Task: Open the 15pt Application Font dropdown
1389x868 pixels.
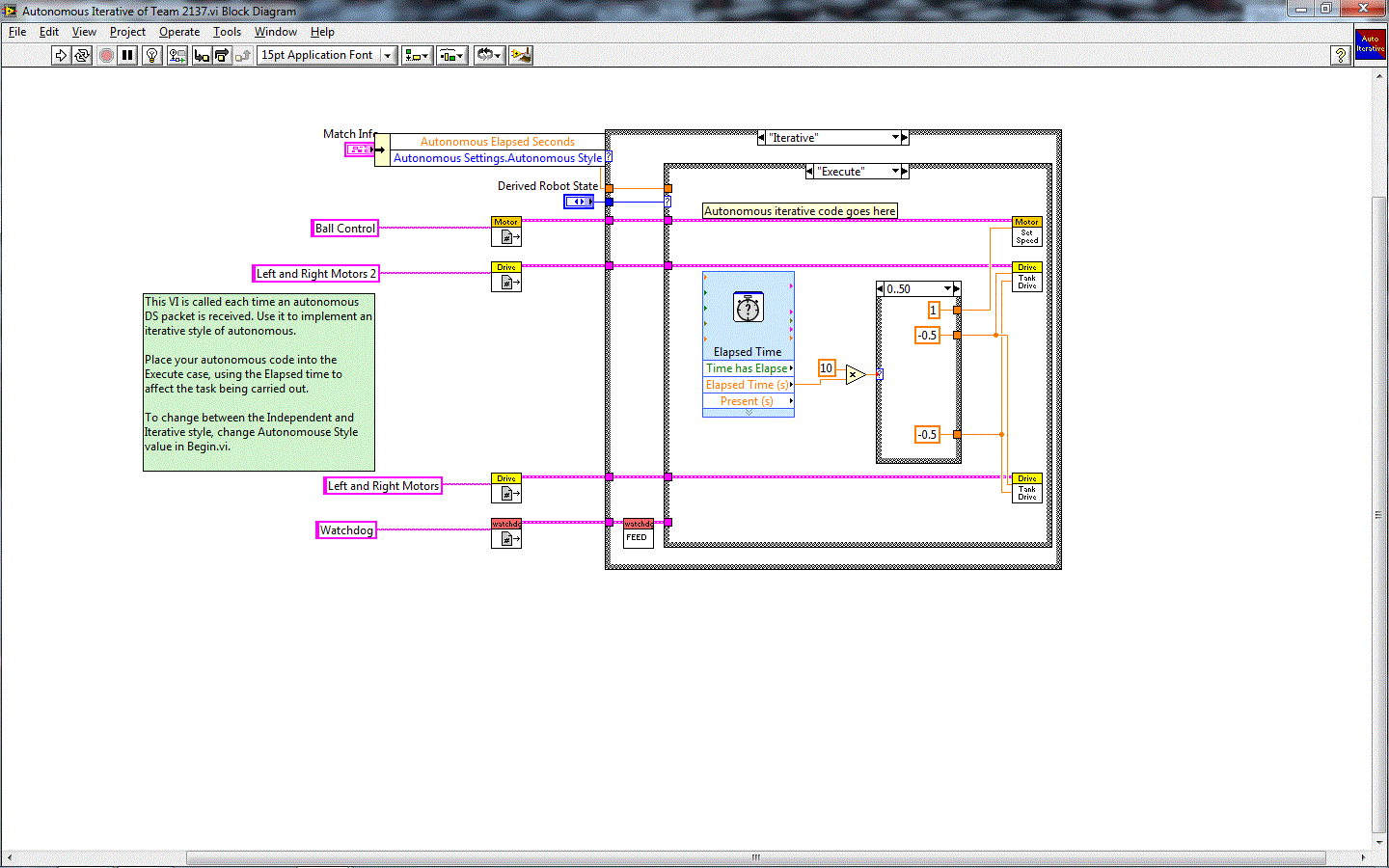Action: click(x=327, y=55)
